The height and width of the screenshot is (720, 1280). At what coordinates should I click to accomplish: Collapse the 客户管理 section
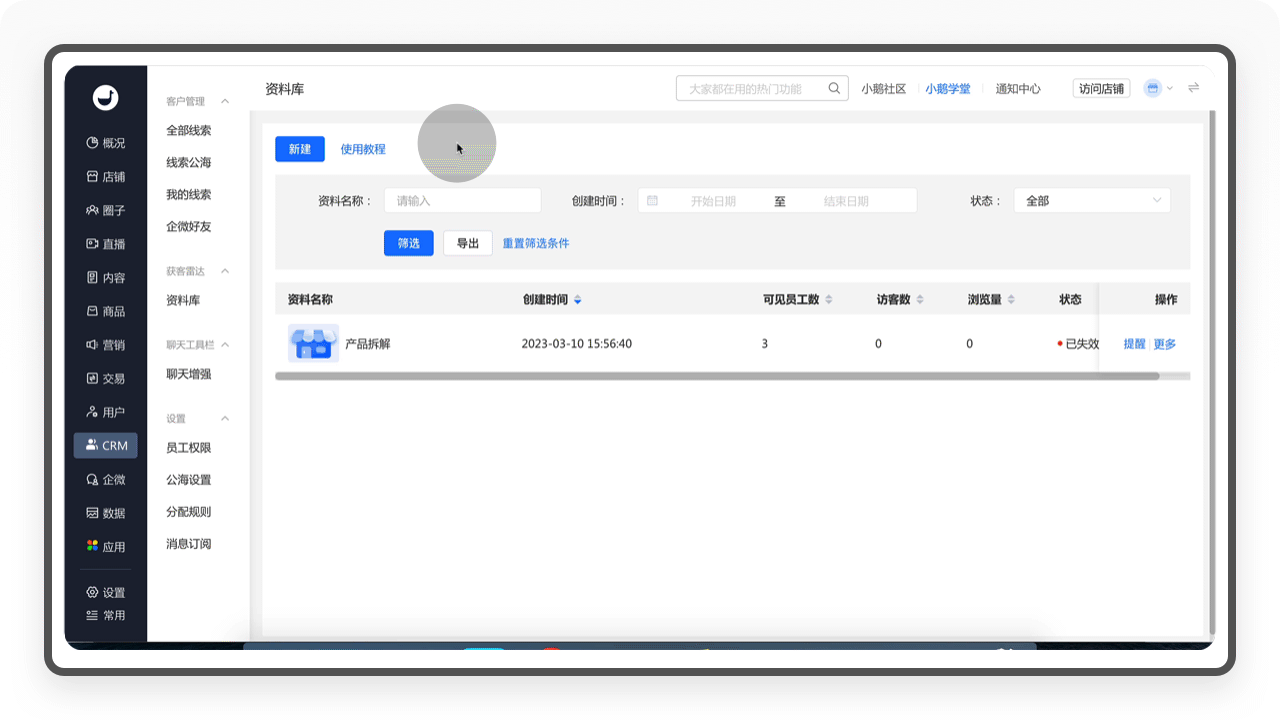[225, 102]
